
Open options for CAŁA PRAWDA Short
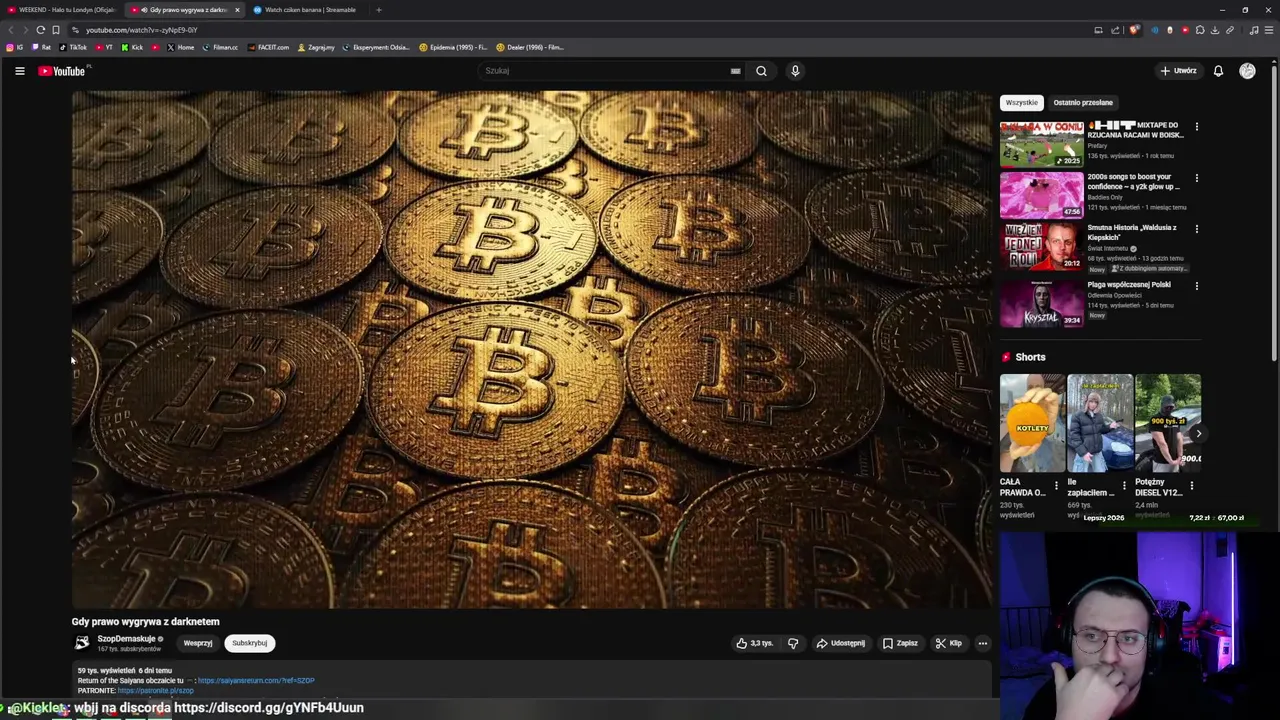click(1056, 486)
